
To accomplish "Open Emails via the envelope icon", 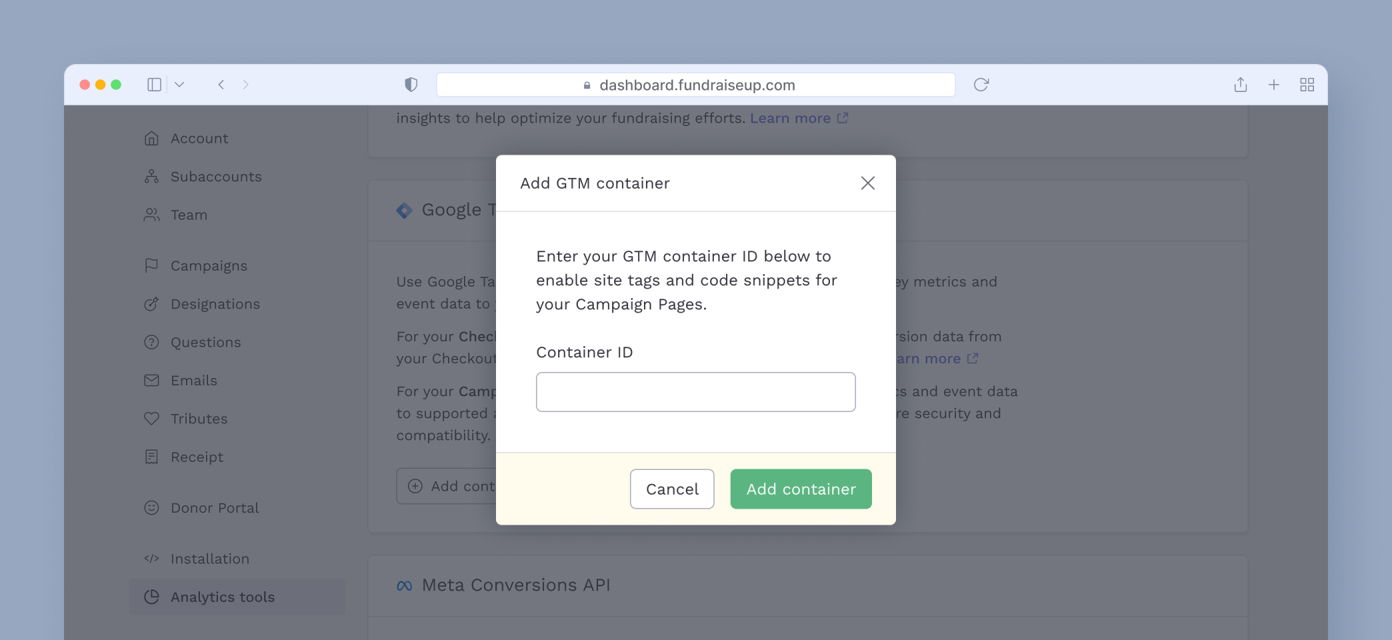I will coord(150,380).
